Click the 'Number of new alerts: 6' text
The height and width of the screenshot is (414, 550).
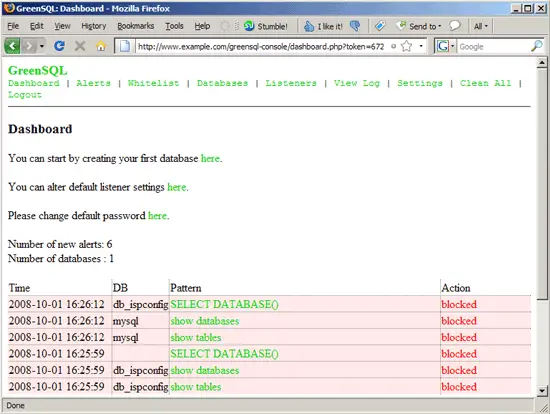[60, 244]
